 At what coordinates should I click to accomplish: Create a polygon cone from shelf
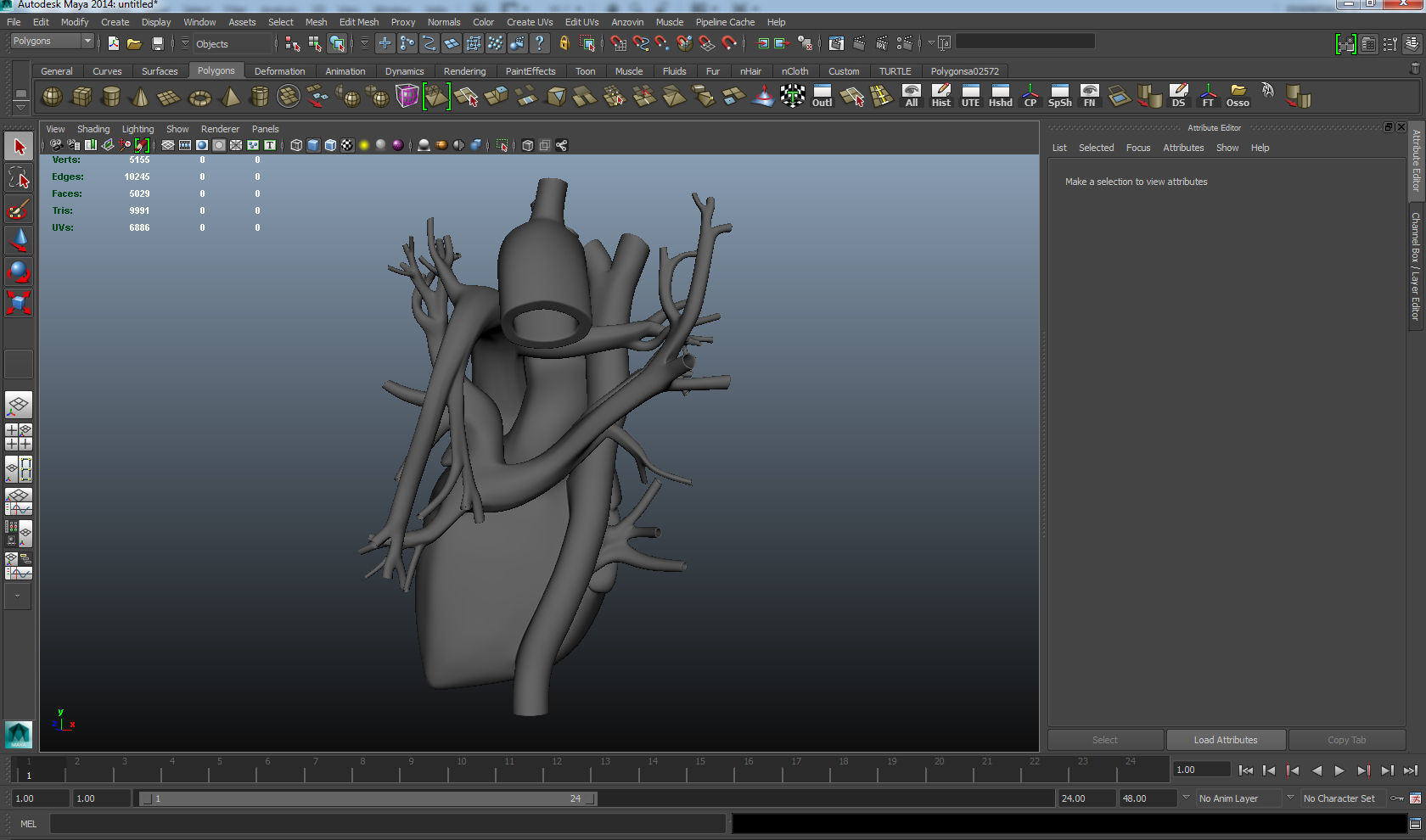tap(140, 97)
